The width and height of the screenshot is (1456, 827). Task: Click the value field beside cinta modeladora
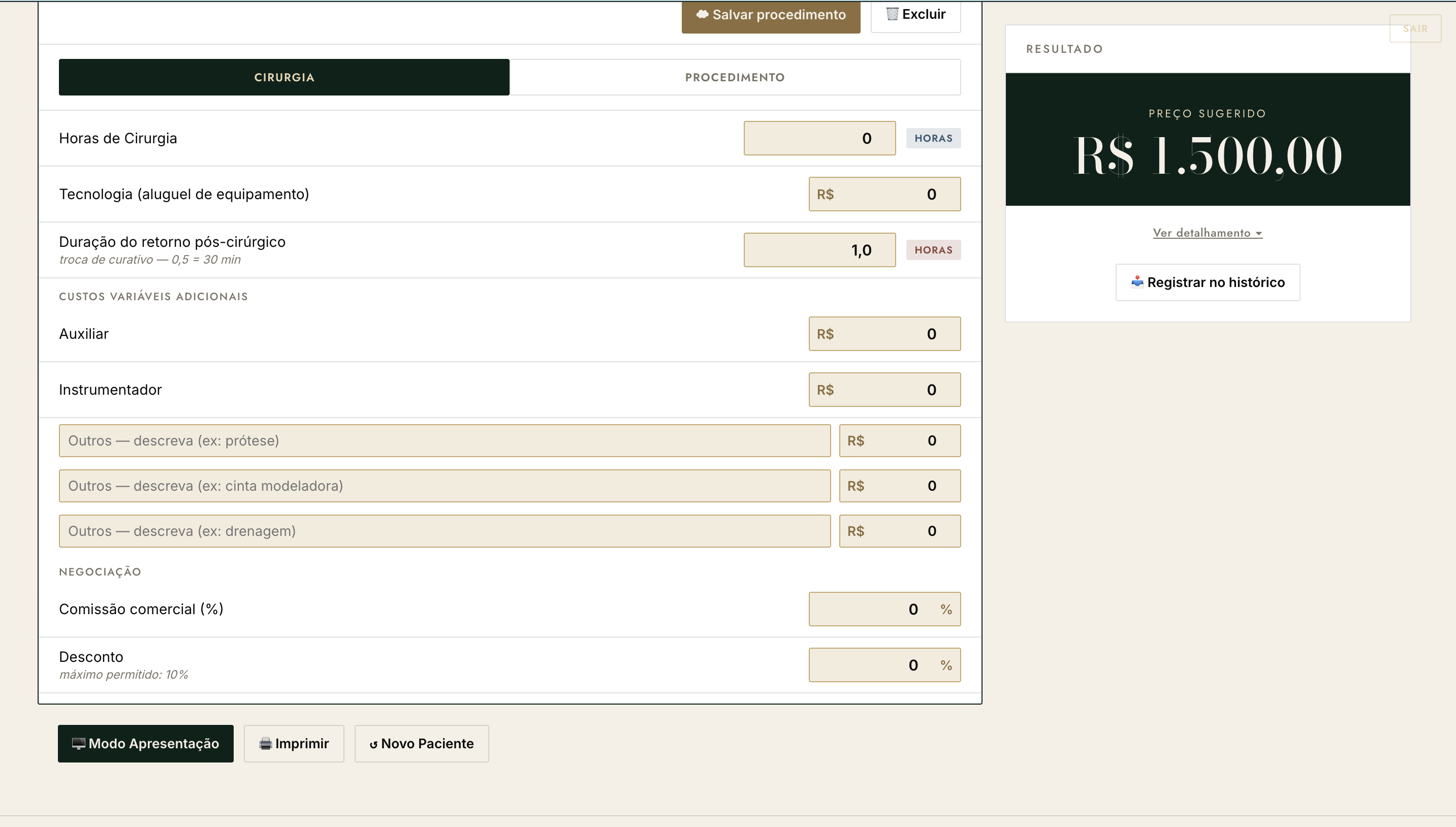pos(900,486)
